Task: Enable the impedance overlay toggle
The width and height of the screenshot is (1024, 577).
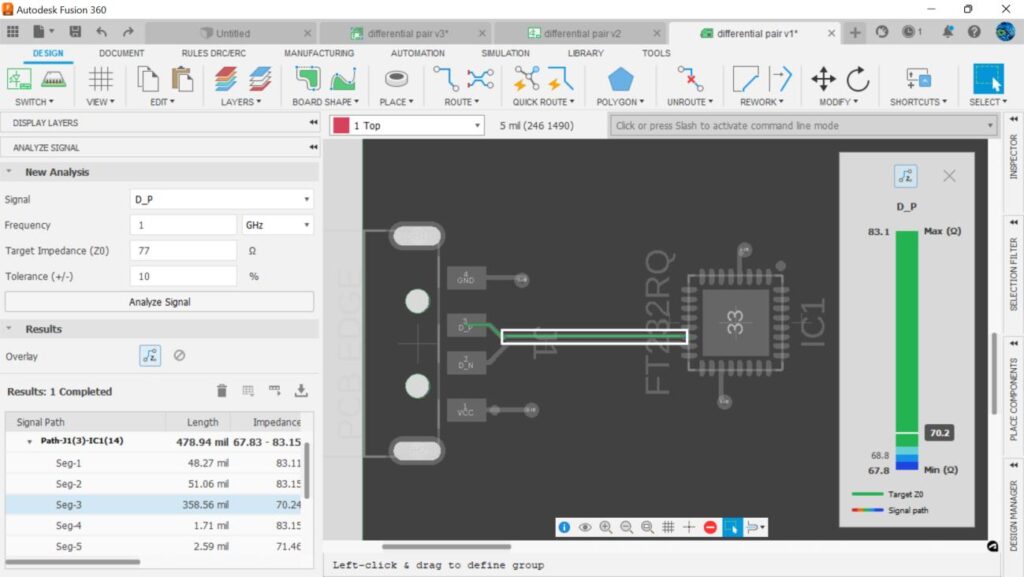Action: click(150, 355)
